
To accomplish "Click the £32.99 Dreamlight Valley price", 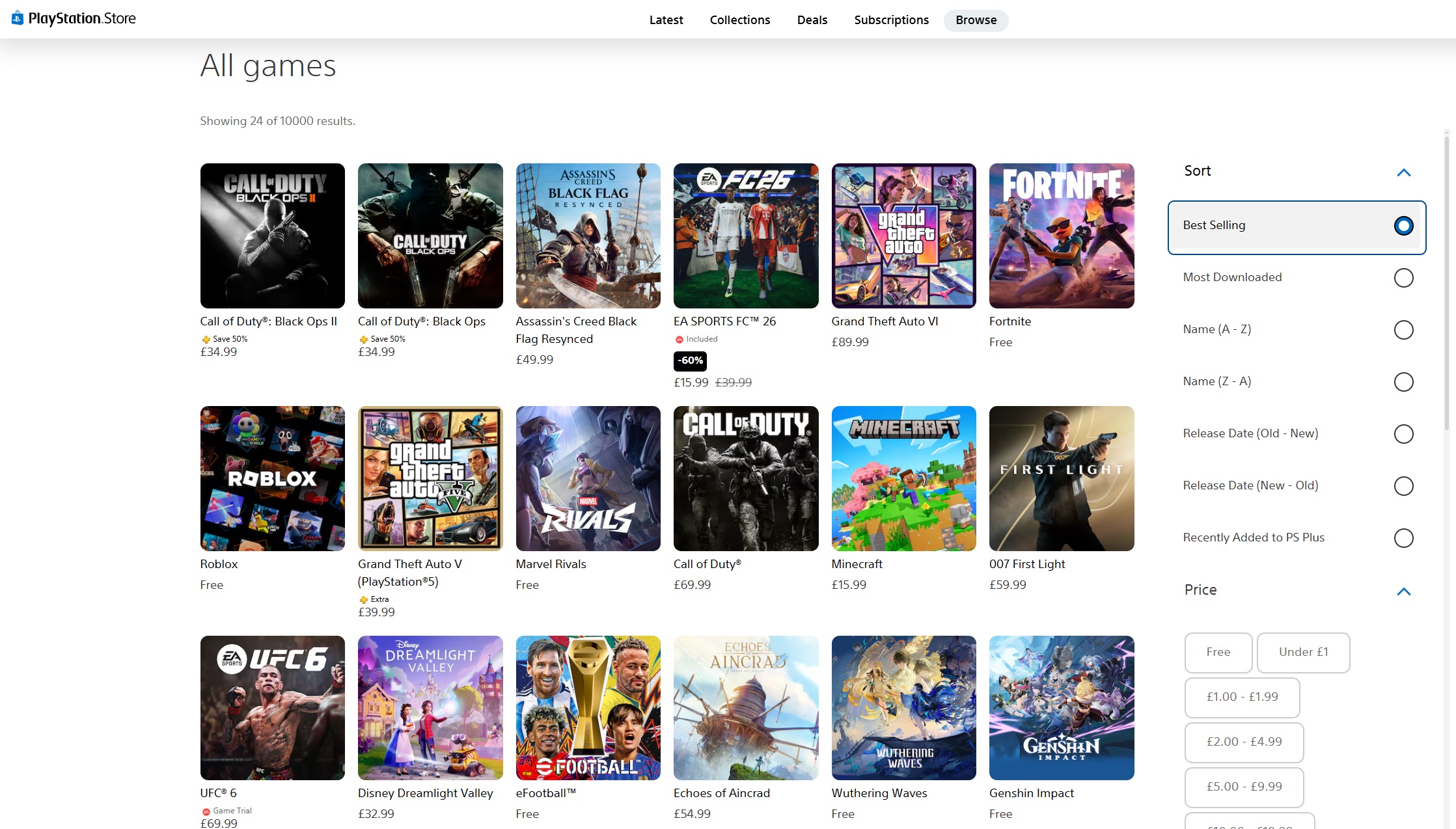I will [376, 814].
